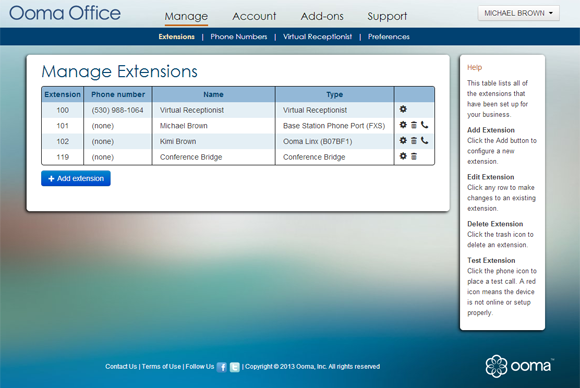This screenshot has width=580, height=388.
Task: Click the Delete Extension help heading
Action: (495, 224)
